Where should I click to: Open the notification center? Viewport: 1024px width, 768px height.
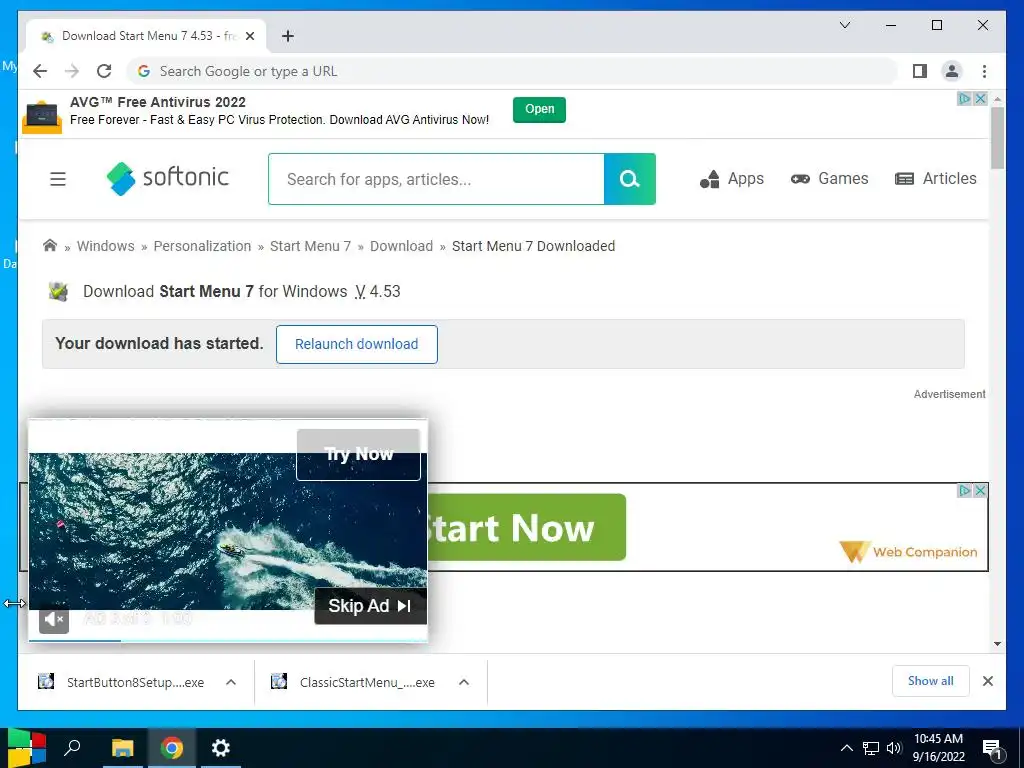pos(992,749)
